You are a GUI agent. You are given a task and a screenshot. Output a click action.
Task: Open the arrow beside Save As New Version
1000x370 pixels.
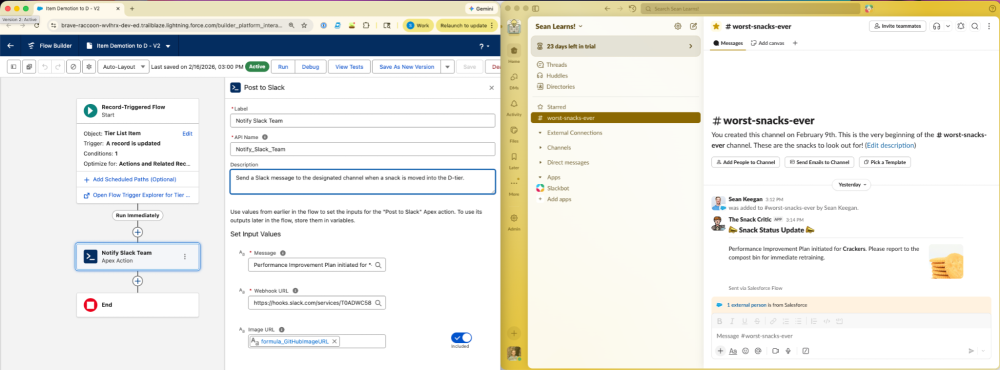coord(447,66)
